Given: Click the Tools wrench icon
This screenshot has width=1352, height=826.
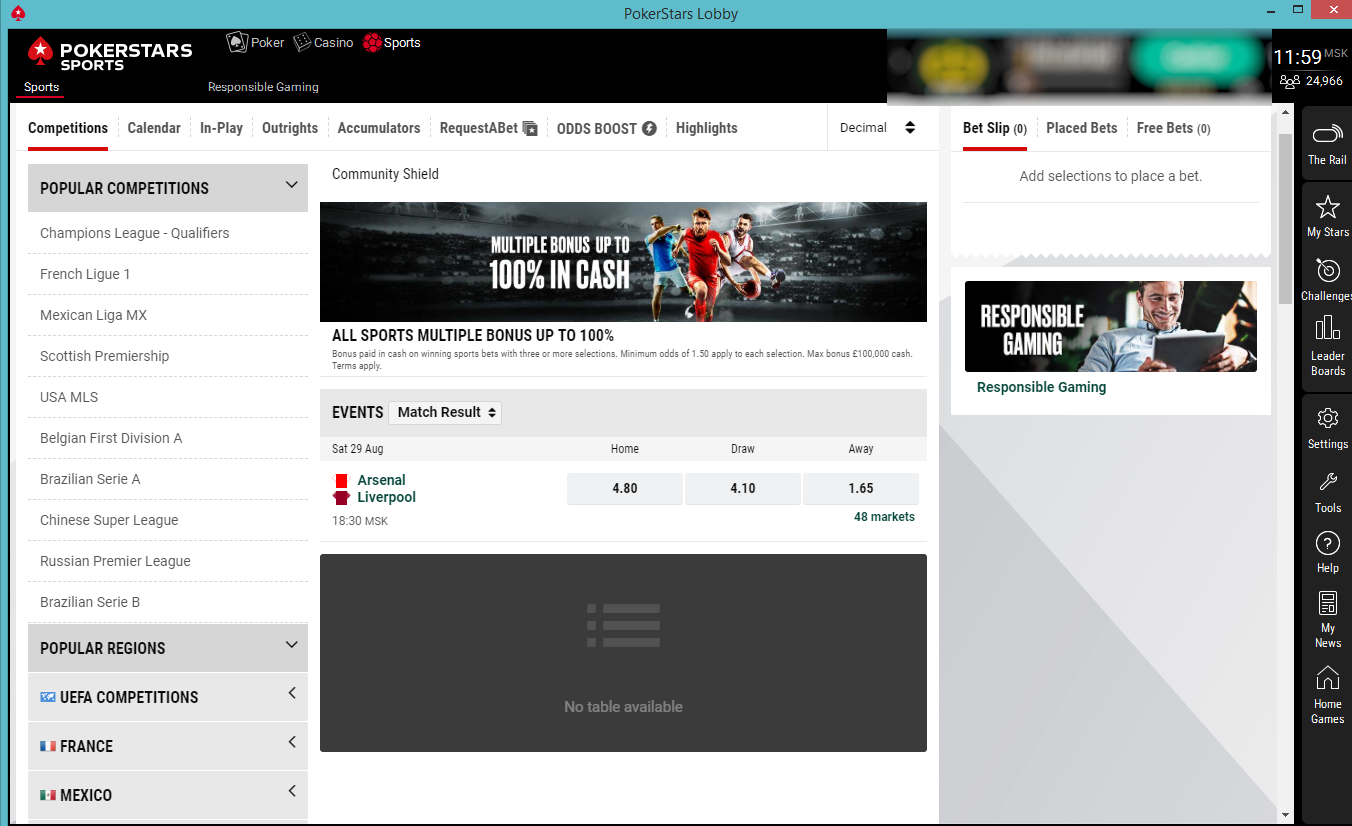Looking at the screenshot, I should [x=1327, y=483].
